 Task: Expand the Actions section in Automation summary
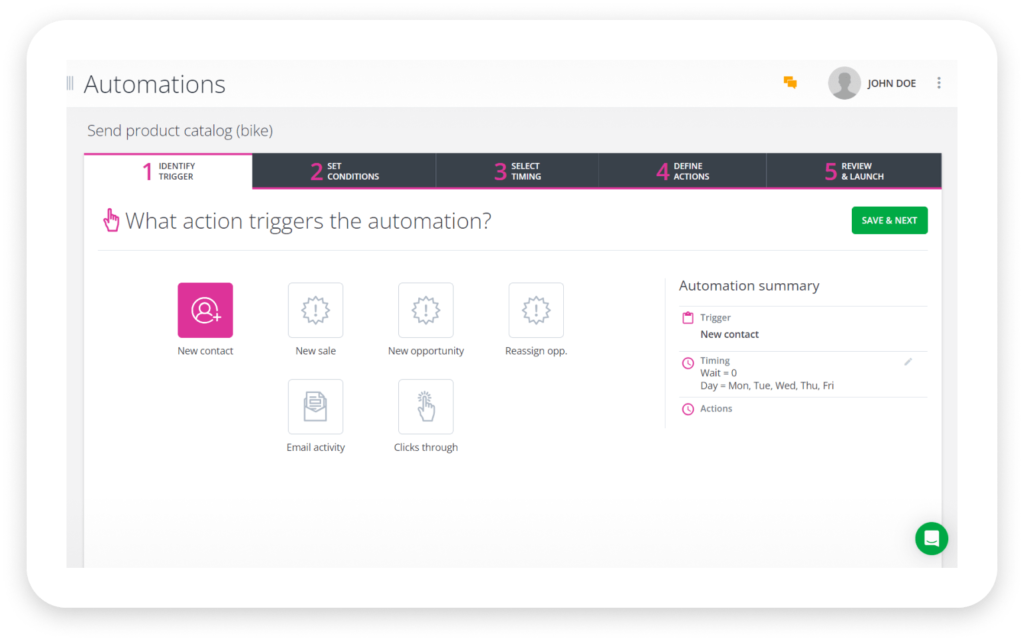[686, 408]
